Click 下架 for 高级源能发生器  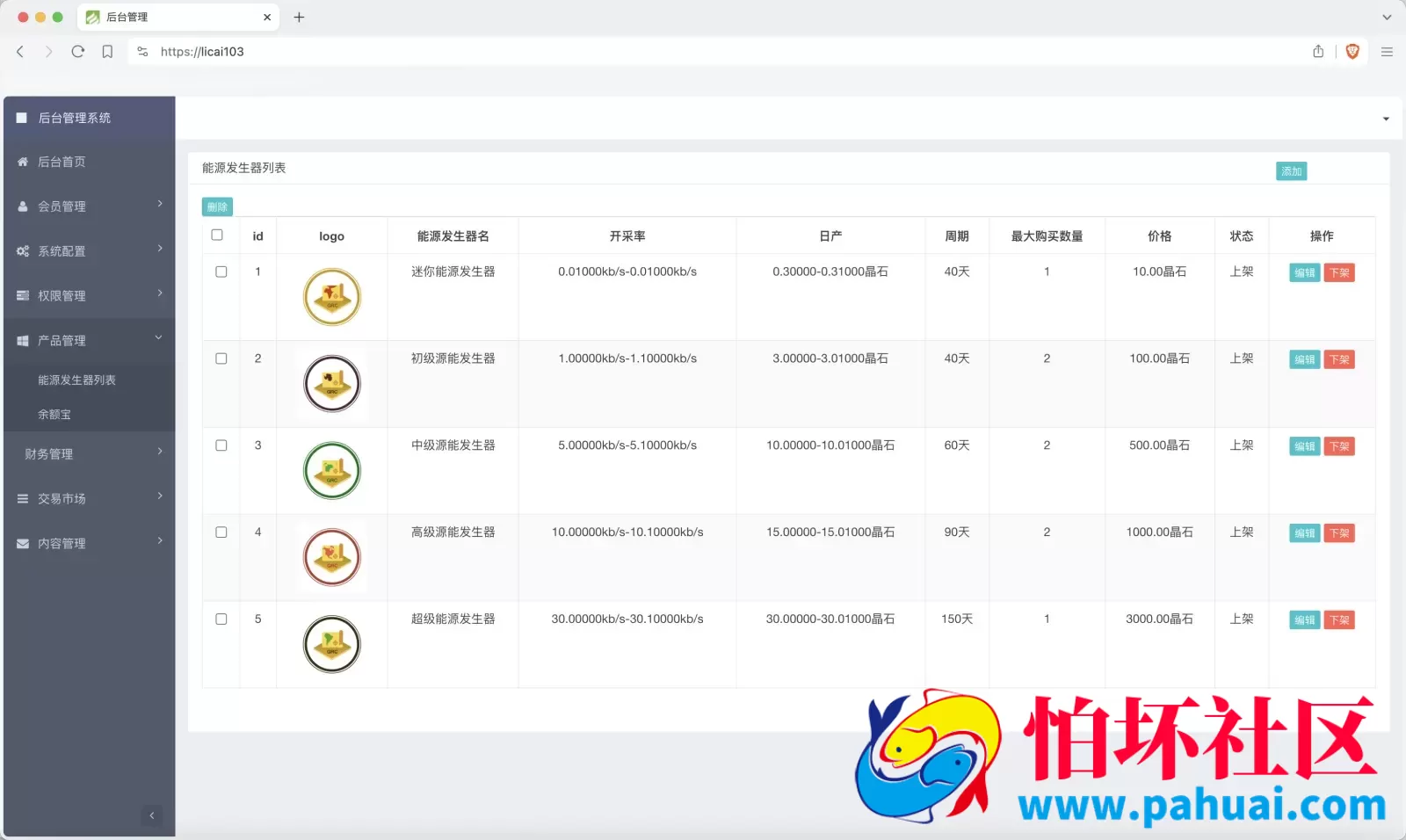pos(1339,534)
